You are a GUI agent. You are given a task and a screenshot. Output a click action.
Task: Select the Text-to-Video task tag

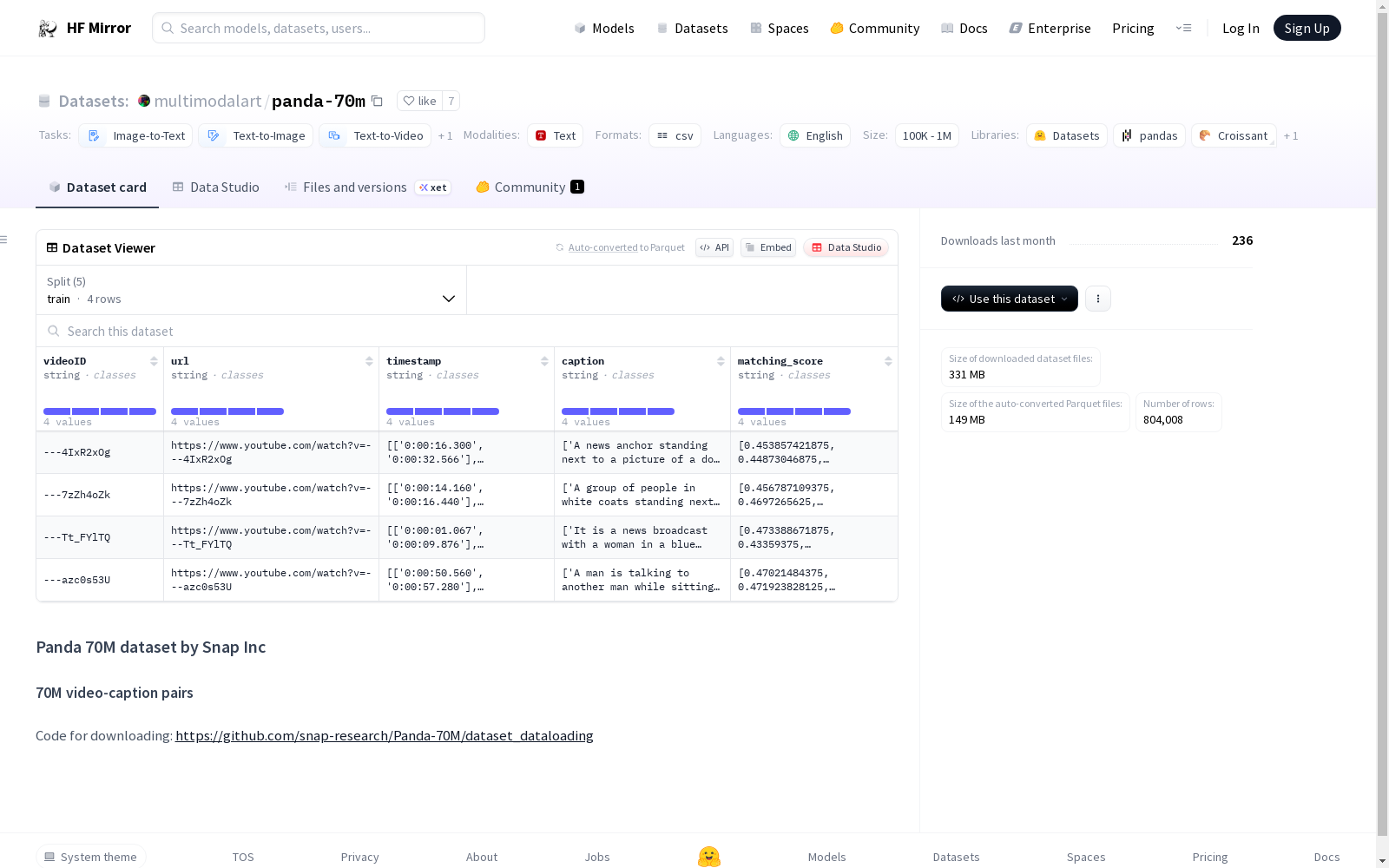375,135
